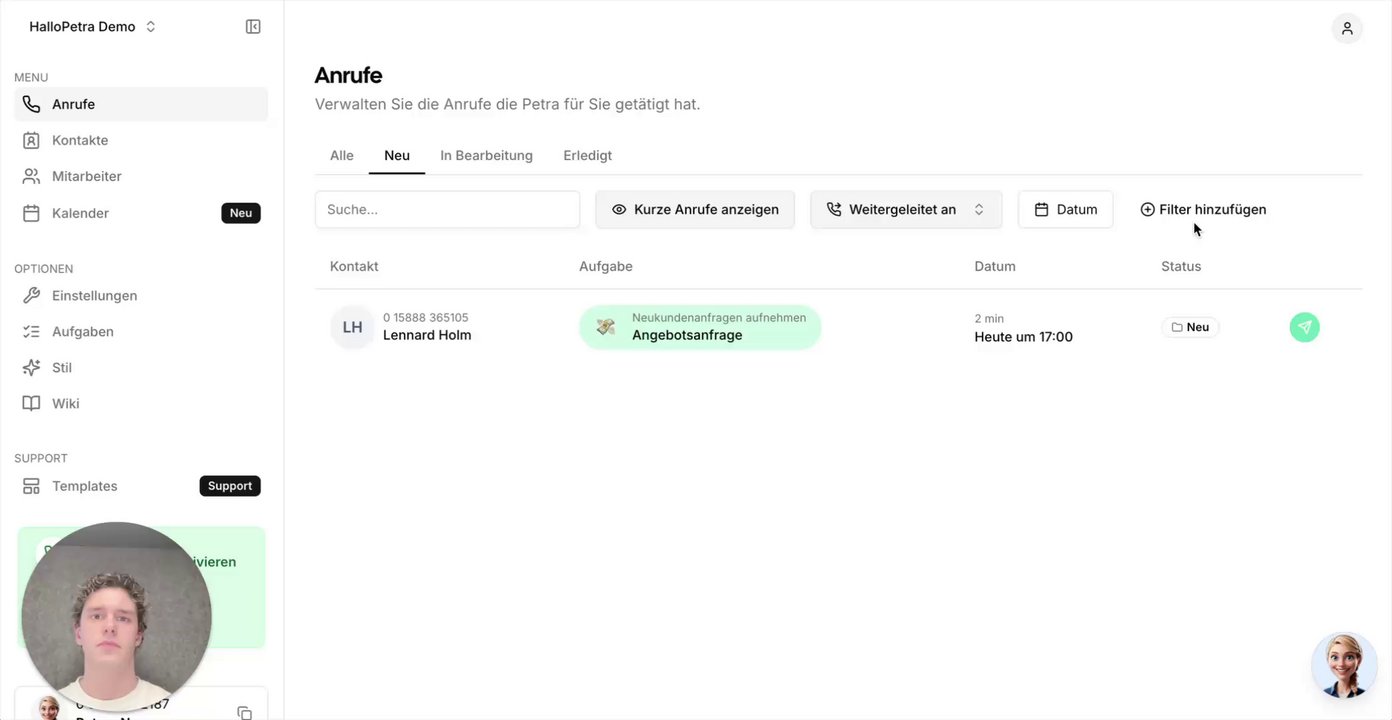The width and height of the screenshot is (1392, 720).
Task: Open Kontakte in the sidebar
Action: pyautogui.click(x=80, y=140)
